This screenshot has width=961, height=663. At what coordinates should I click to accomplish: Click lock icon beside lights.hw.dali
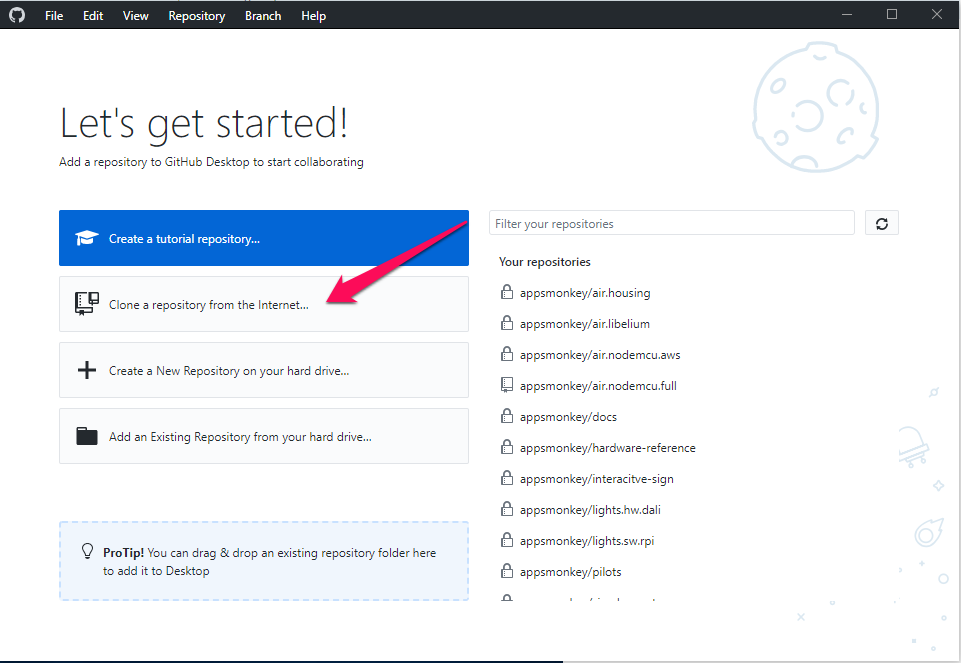click(507, 509)
